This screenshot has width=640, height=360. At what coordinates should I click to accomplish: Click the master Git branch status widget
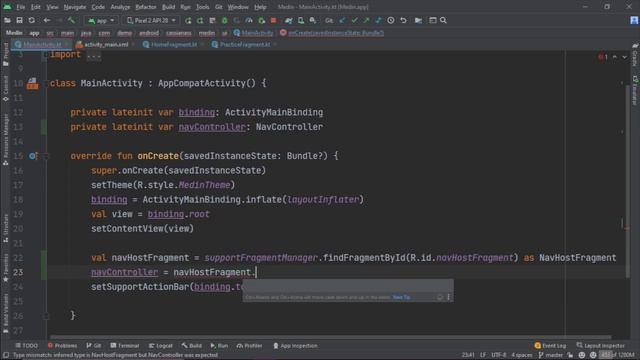(x=551, y=355)
